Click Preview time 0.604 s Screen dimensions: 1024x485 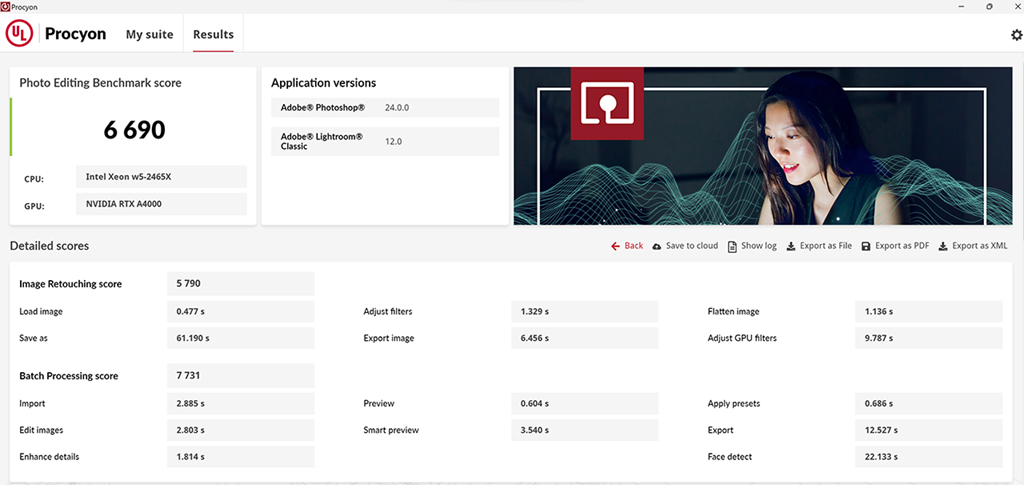coord(584,403)
